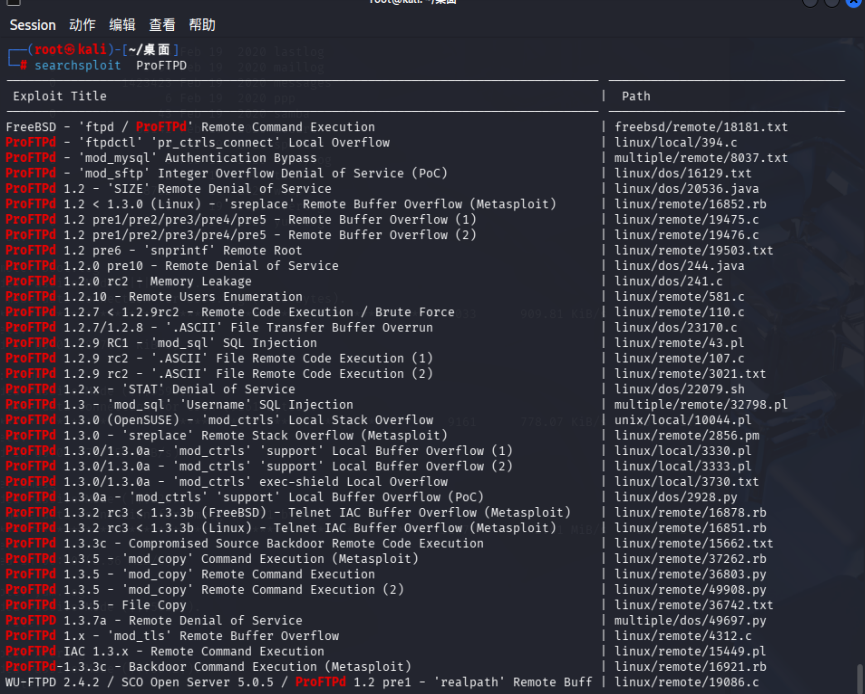Select path multiple/dos/49697.py
This screenshot has height=694, width=865.
click(x=690, y=621)
